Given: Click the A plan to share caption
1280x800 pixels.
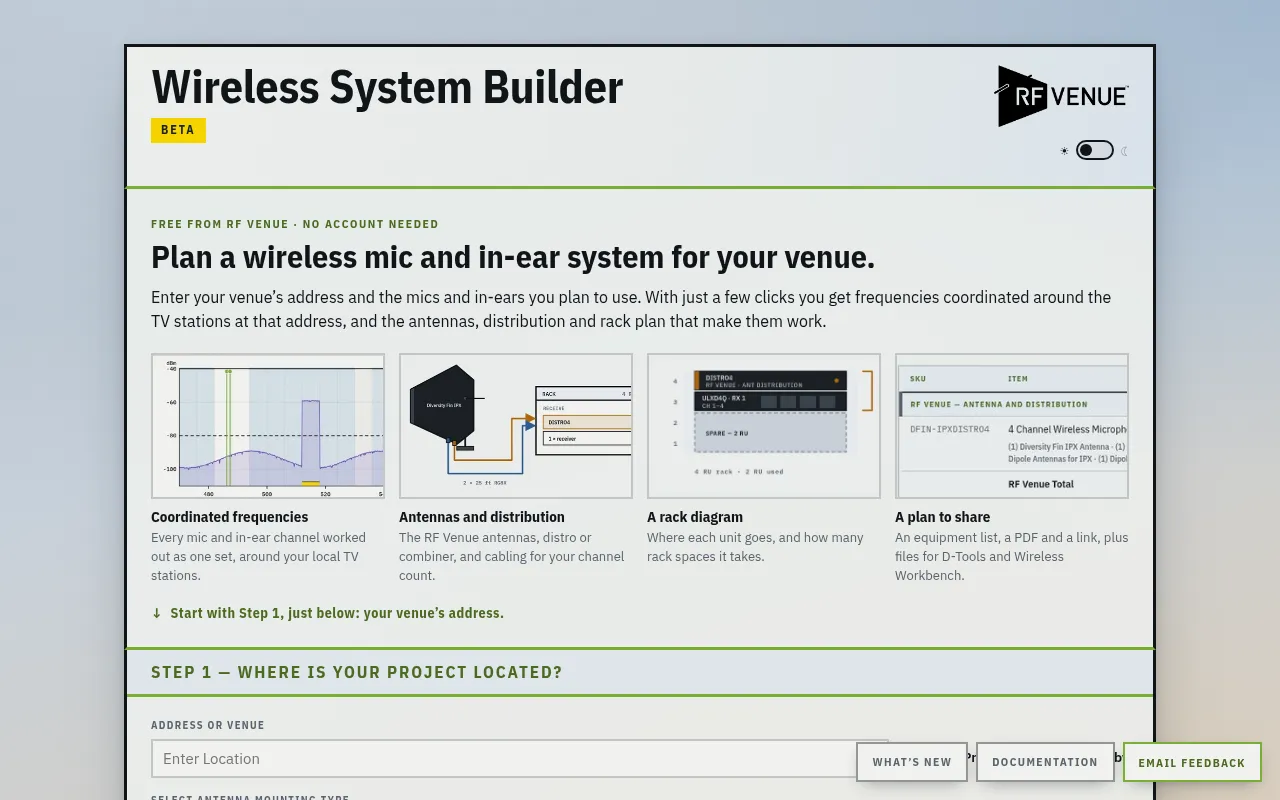Looking at the screenshot, I should (943, 517).
